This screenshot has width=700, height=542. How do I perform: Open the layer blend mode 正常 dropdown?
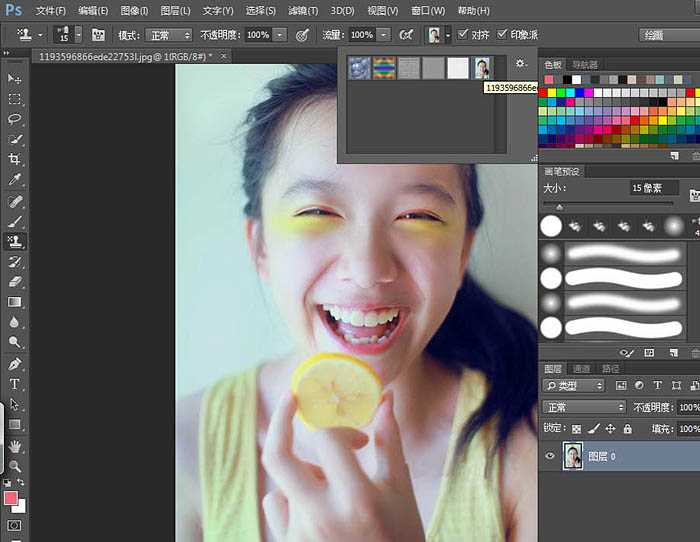point(584,408)
